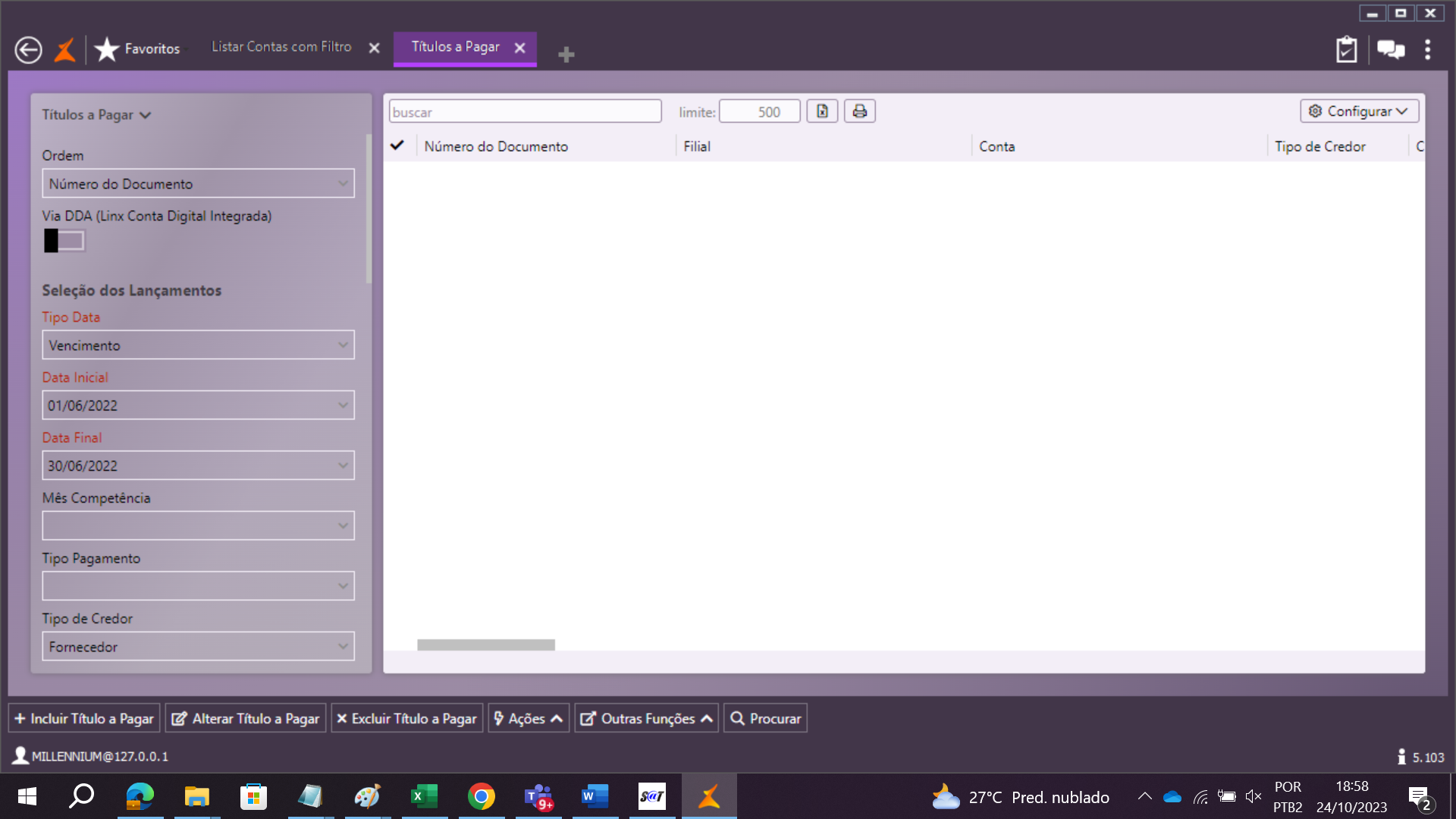
Task: Open the clipboard tasks icon
Action: (x=1346, y=50)
